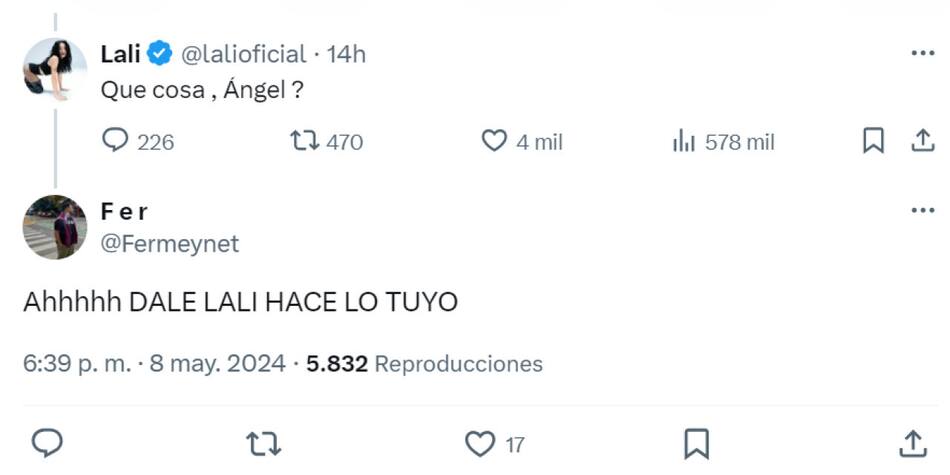The image size is (950, 475).
Task: Click the Lali display name
Action: (x=121, y=54)
